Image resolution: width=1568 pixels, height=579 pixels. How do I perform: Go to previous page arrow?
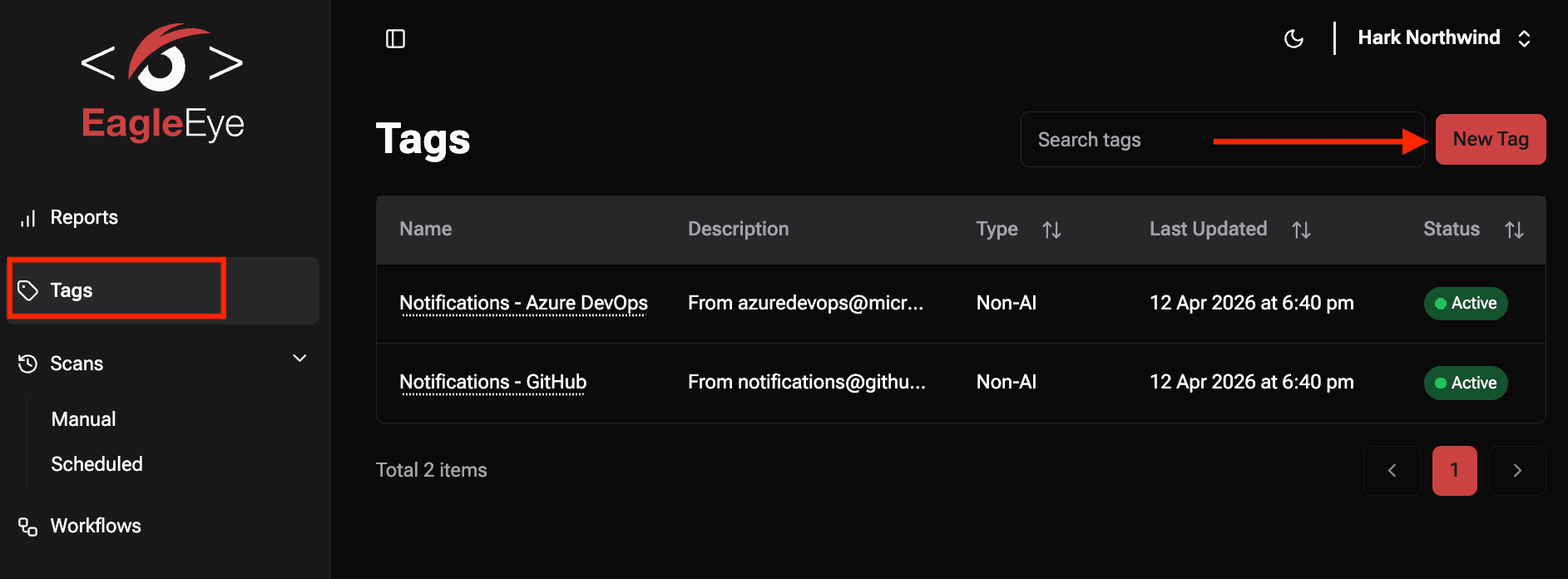(x=1392, y=471)
